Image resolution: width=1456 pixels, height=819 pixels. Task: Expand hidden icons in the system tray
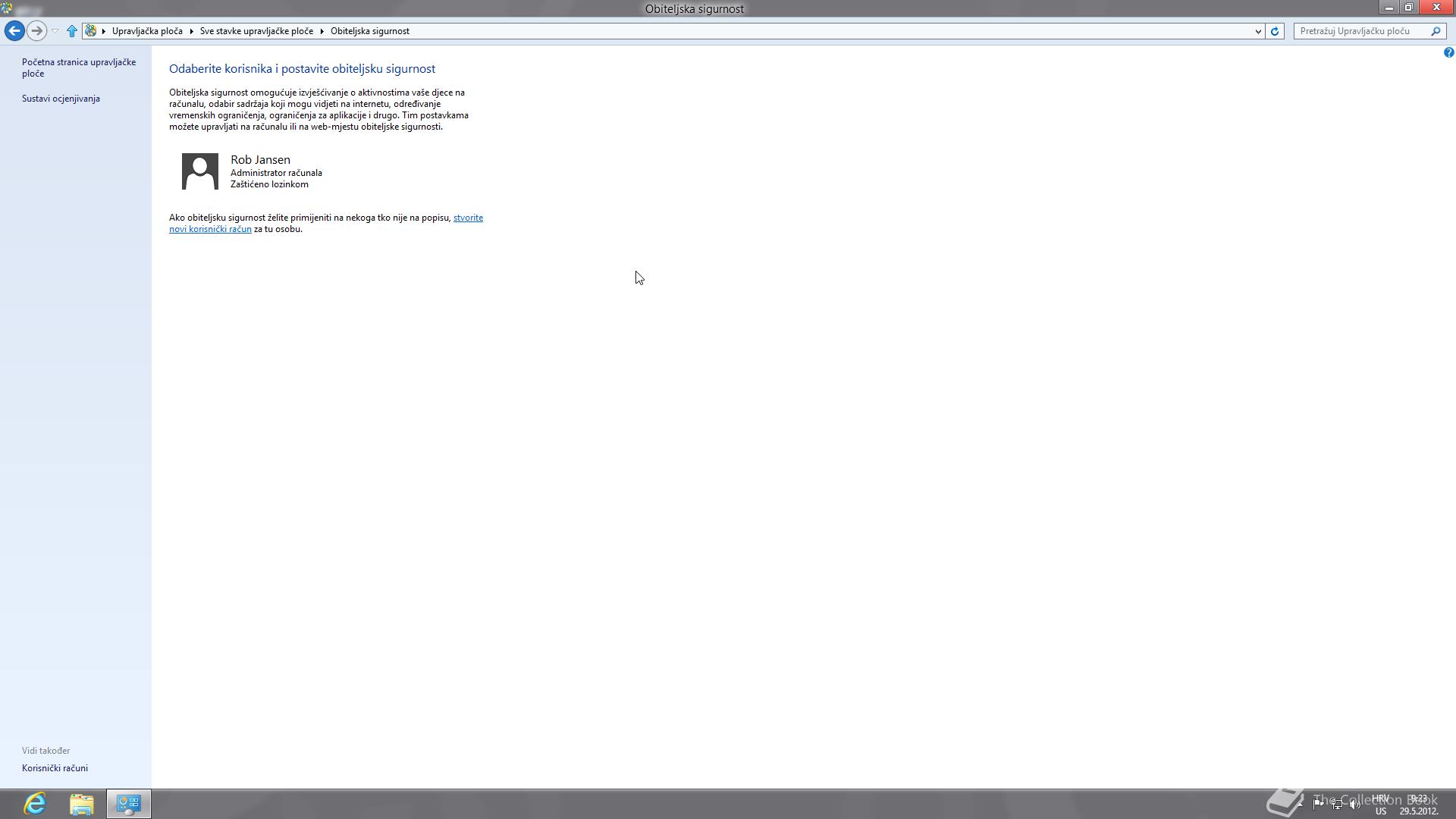coord(1301,803)
